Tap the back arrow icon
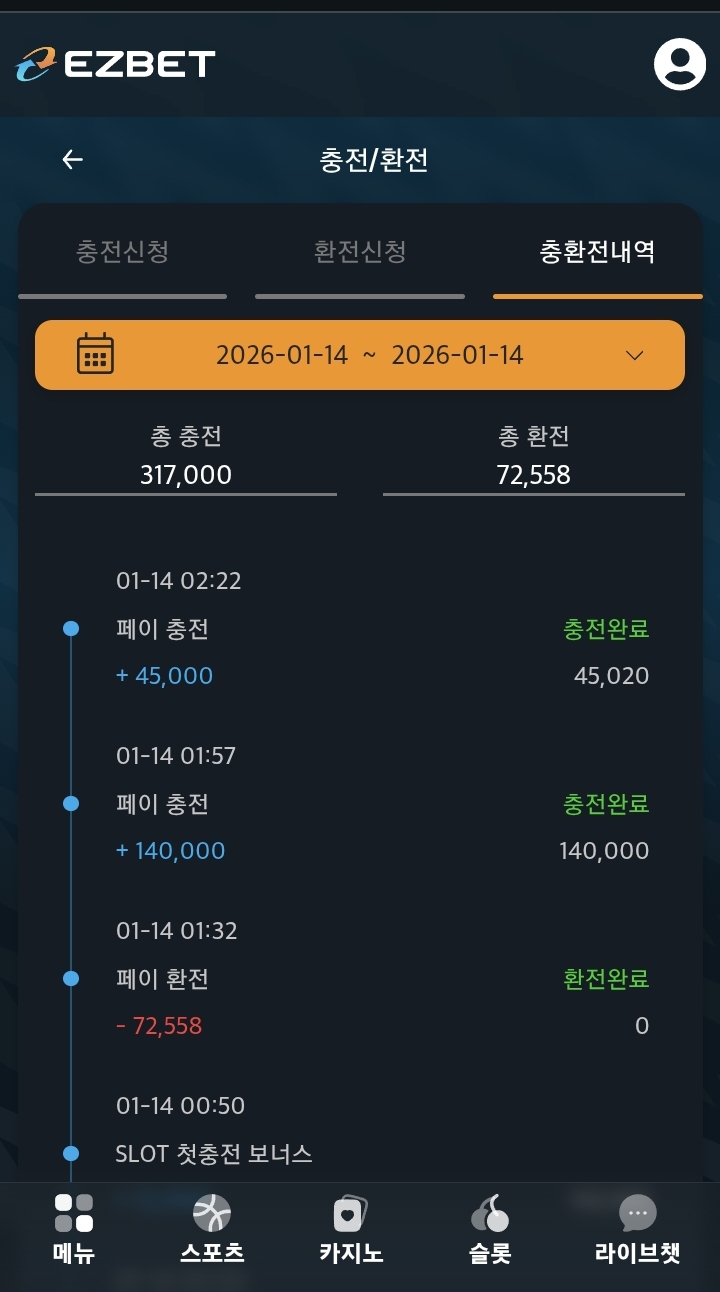720x1292 pixels. (x=72, y=160)
